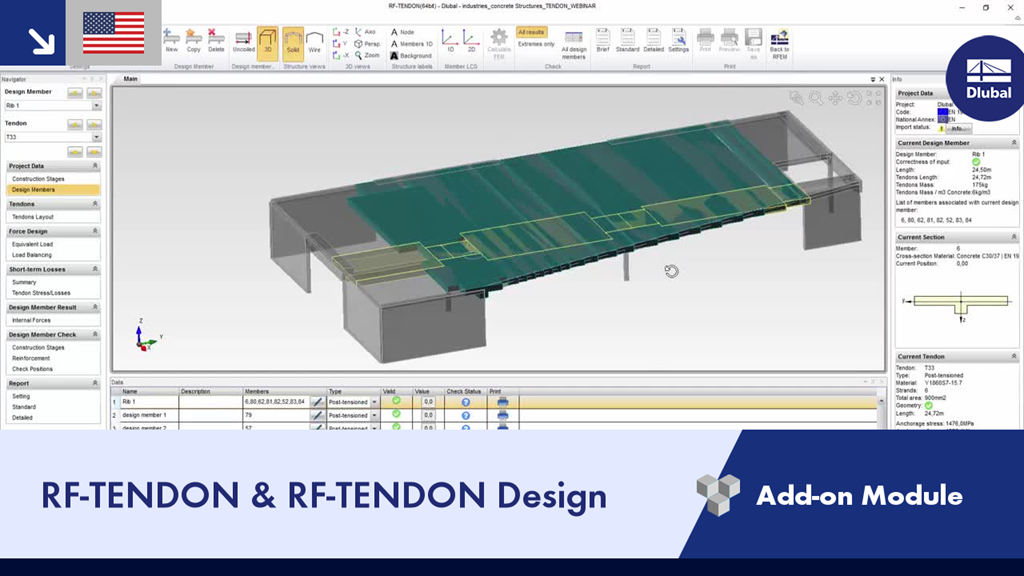
Task: Collapse the Project Data section
Action: [95, 166]
